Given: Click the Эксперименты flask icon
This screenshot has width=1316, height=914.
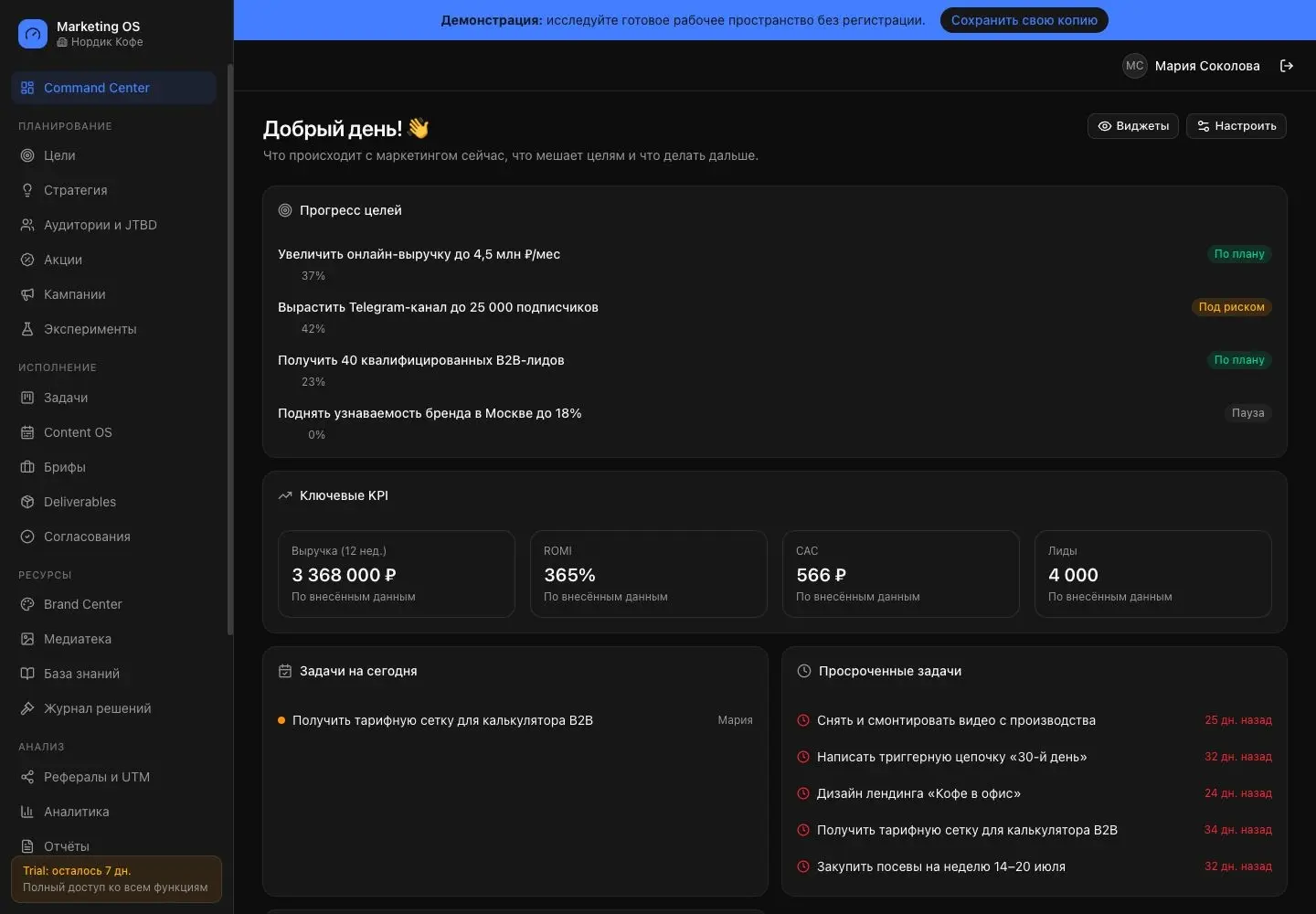Looking at the screenshot, I should pos(27,329).
